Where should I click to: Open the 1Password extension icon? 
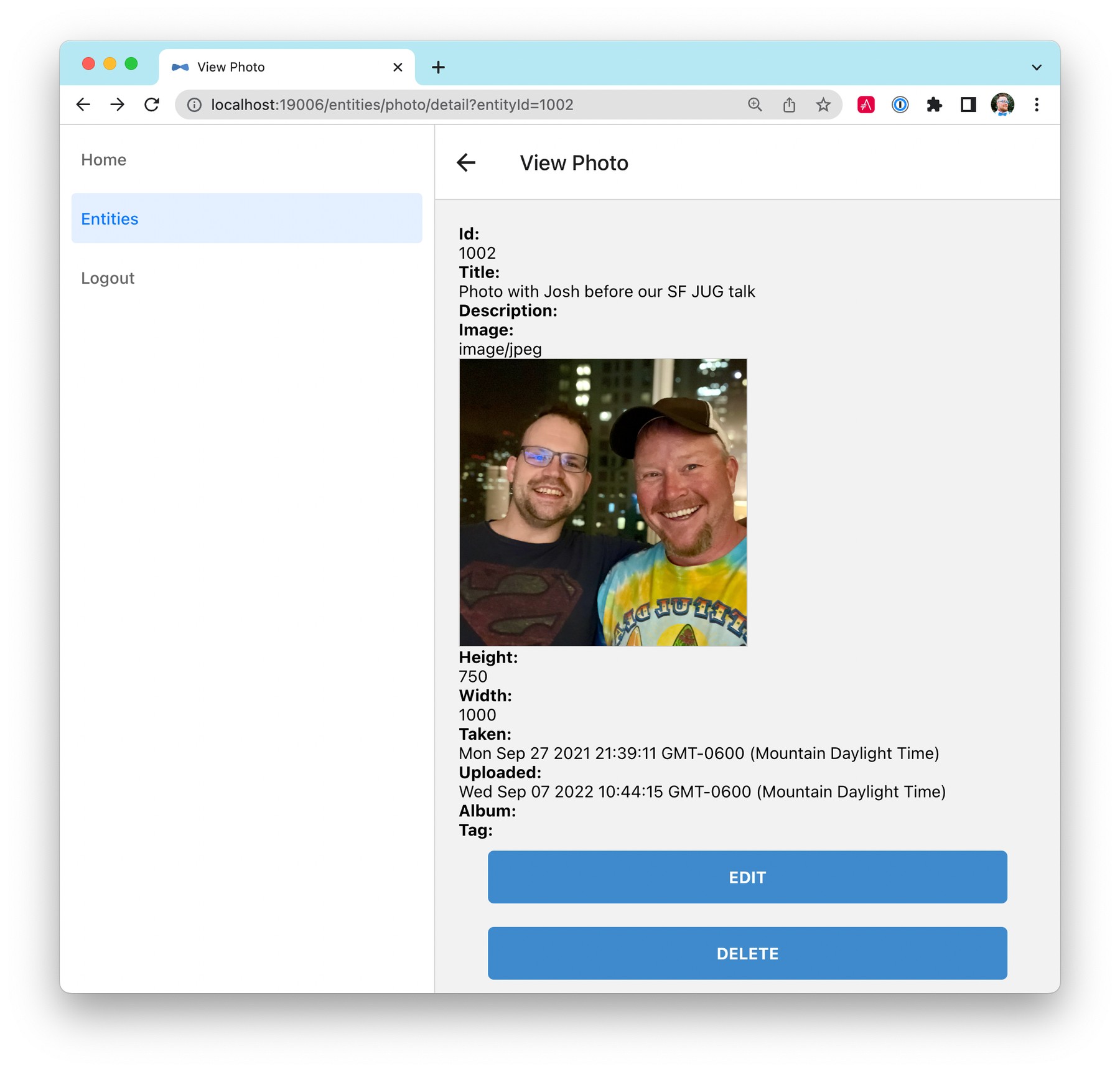pyautogui.click(x=900, y=105)
